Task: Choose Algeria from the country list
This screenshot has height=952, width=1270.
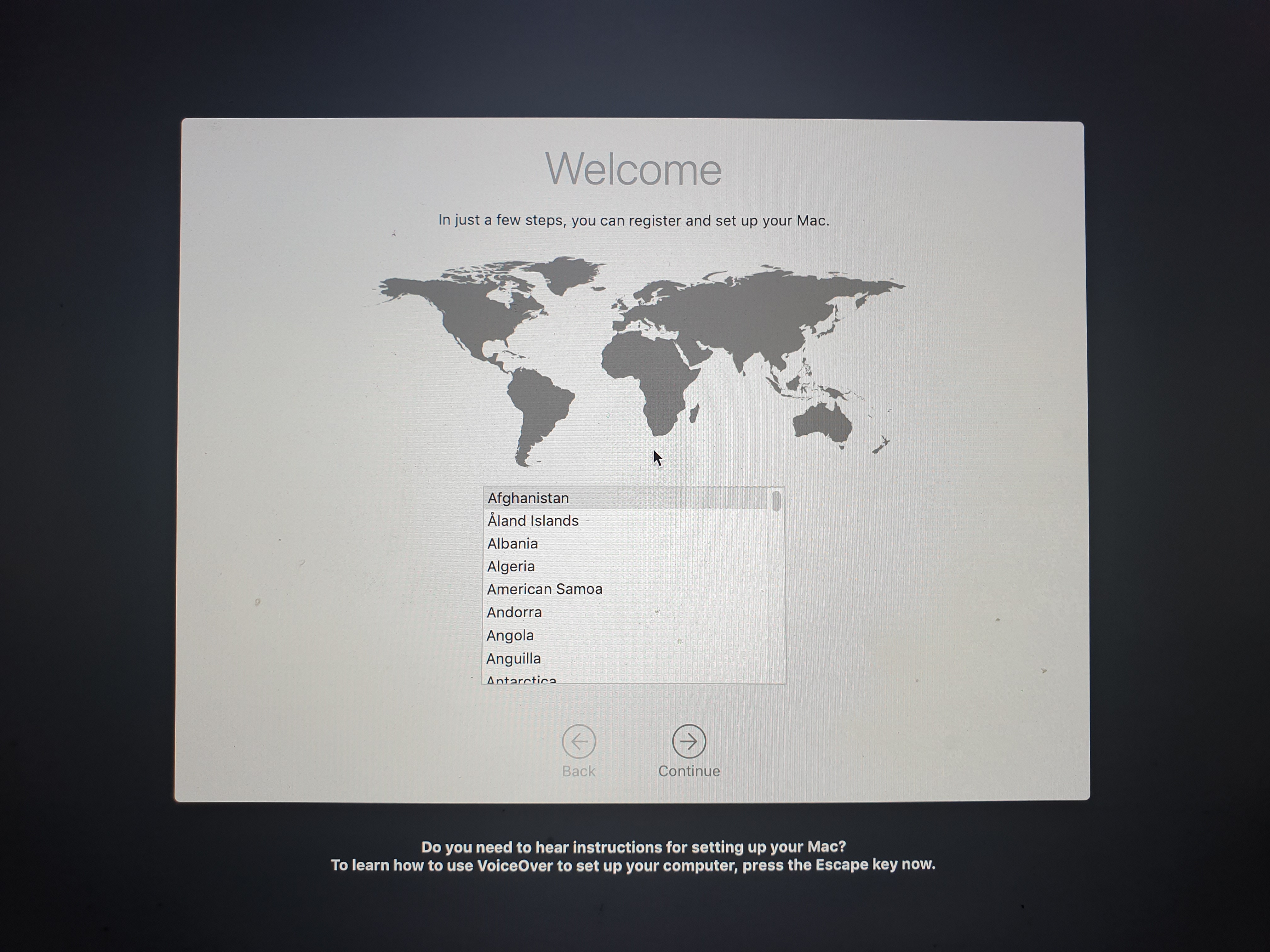Action: pos(626,566)
